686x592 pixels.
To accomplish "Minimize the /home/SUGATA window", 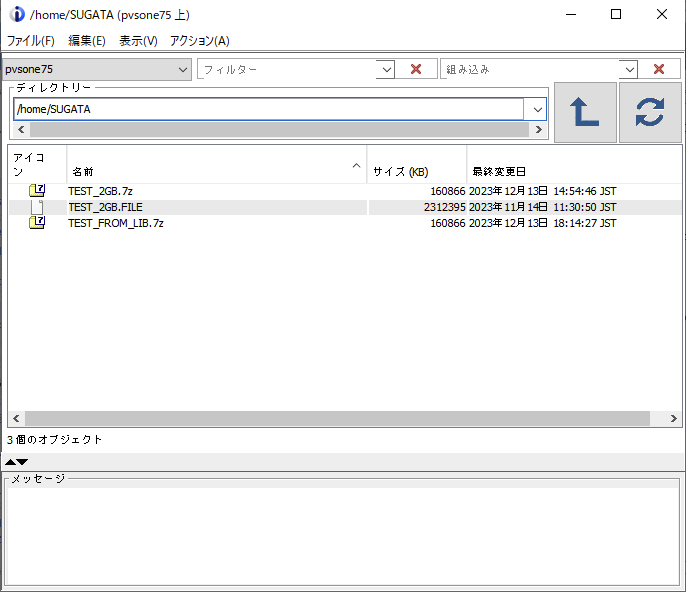I will pyautogui.click(x=571, y=14).
